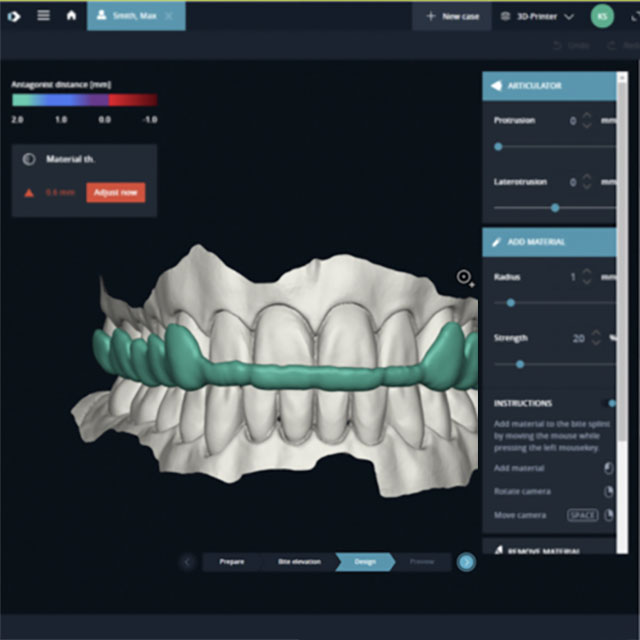Click the focus target icon in viewport
640x640 pixels.
(465, 277)
